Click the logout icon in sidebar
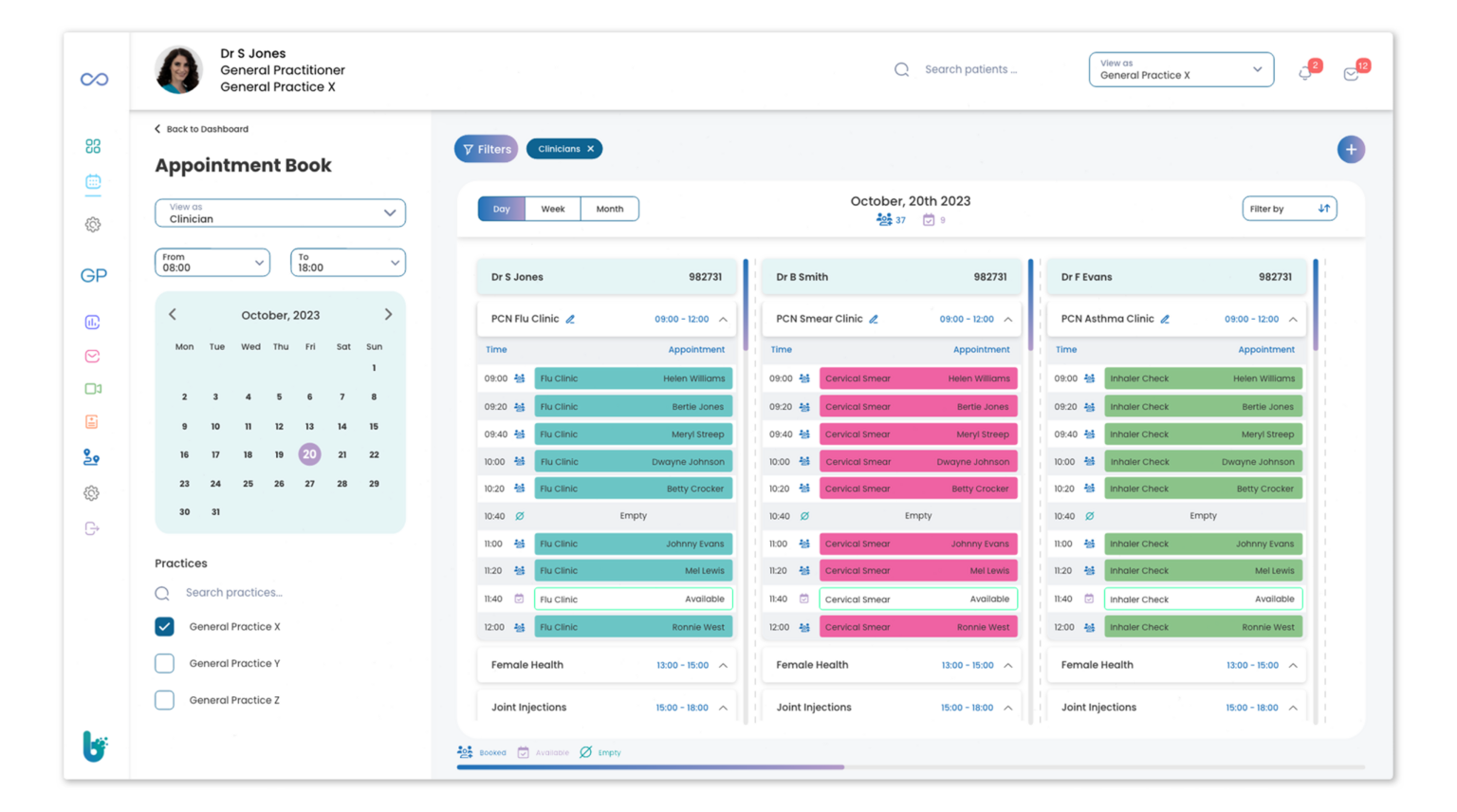 [92, 528]
